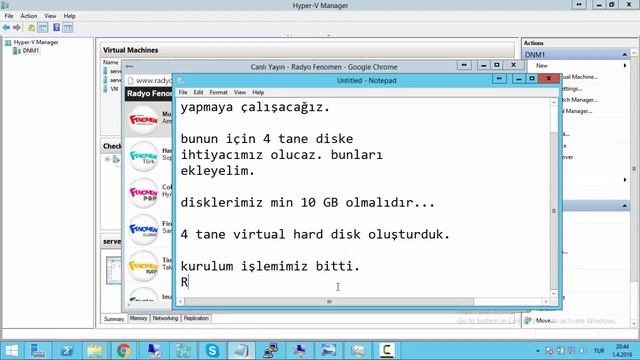Switch to Google Chrome on the taskbar

coord(124,351)
